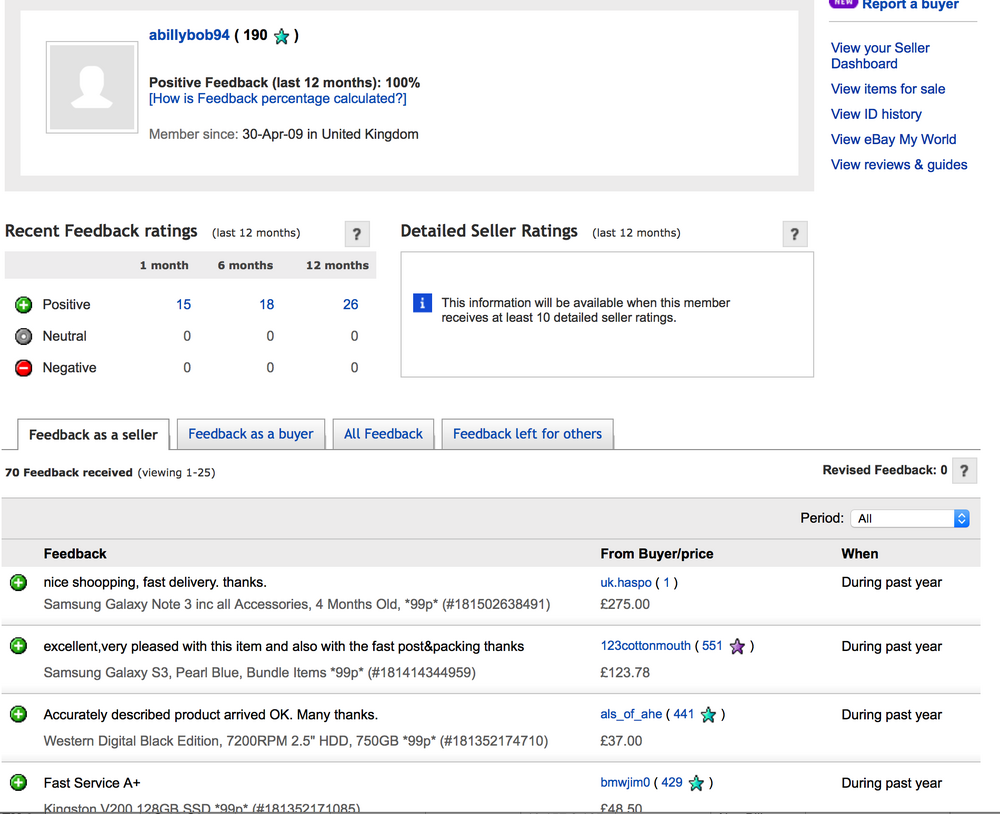Switch to the Feedback as a buyer tab
The width and height of the screenshot is (1000, 814).
pos(251,434)
